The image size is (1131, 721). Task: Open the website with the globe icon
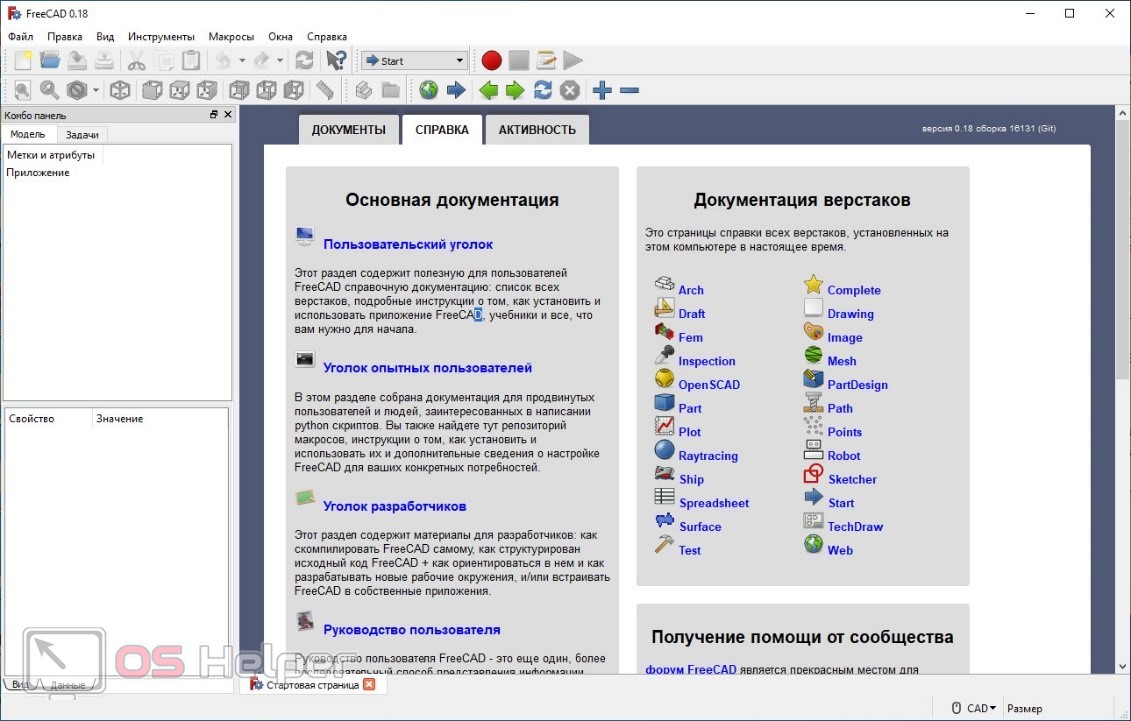pos(428,90)
